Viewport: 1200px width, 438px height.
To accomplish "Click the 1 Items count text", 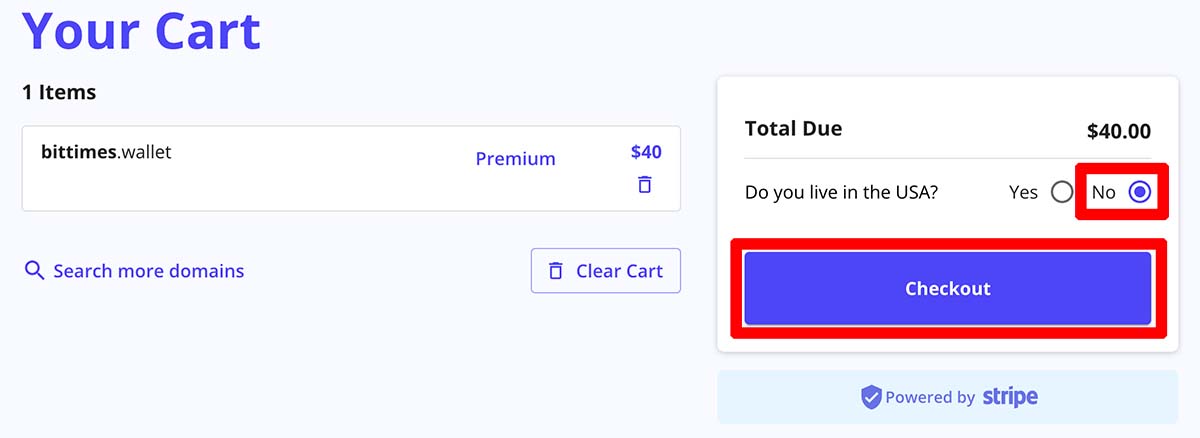I will coord(59,92).
